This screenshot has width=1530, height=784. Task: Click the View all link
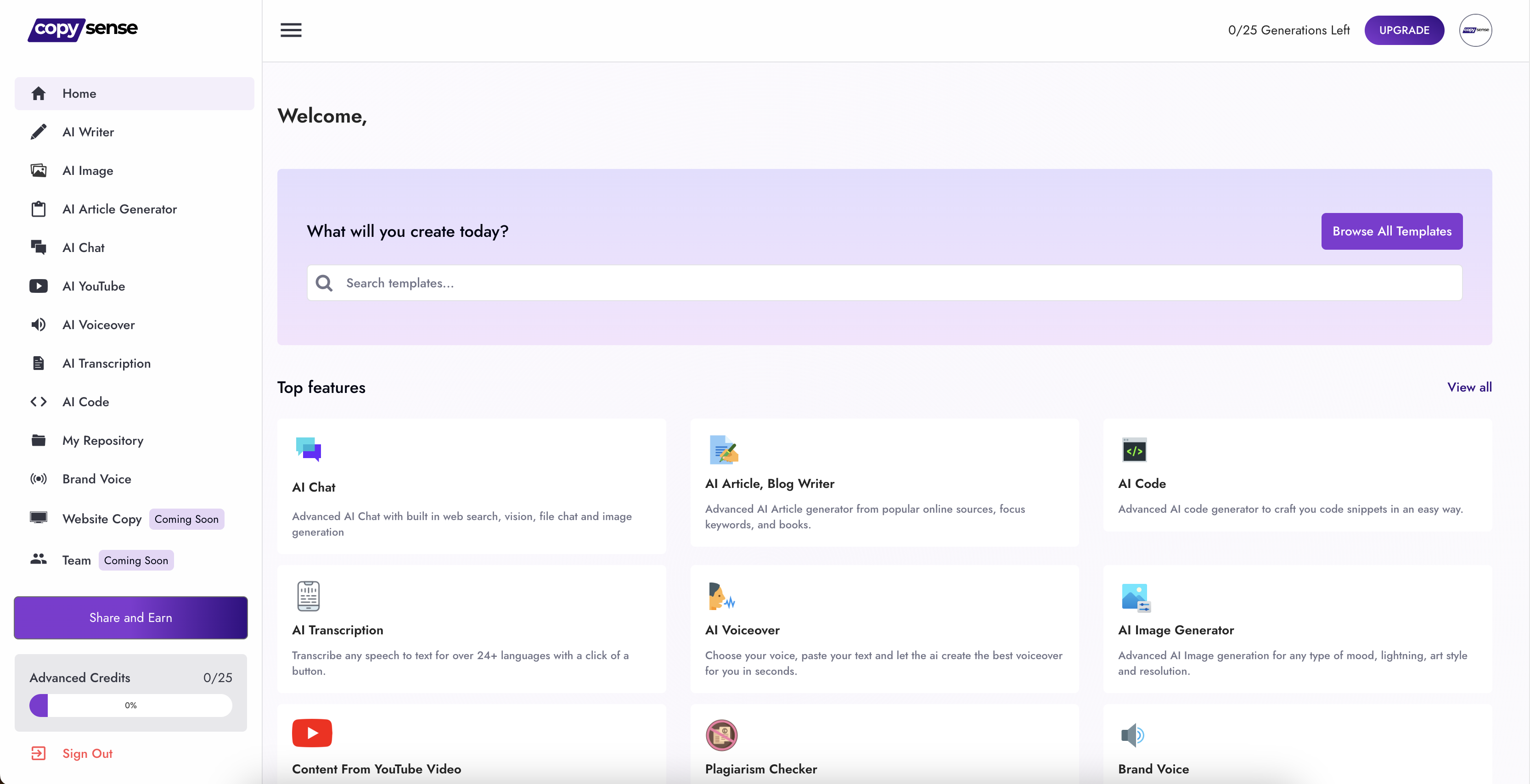coord(1469,387)
